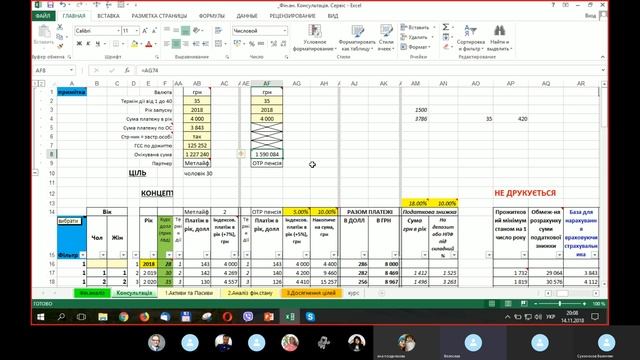The image size is (640, 360).
Task: Toggle center horizontal alignment
Action: (176, 43)
